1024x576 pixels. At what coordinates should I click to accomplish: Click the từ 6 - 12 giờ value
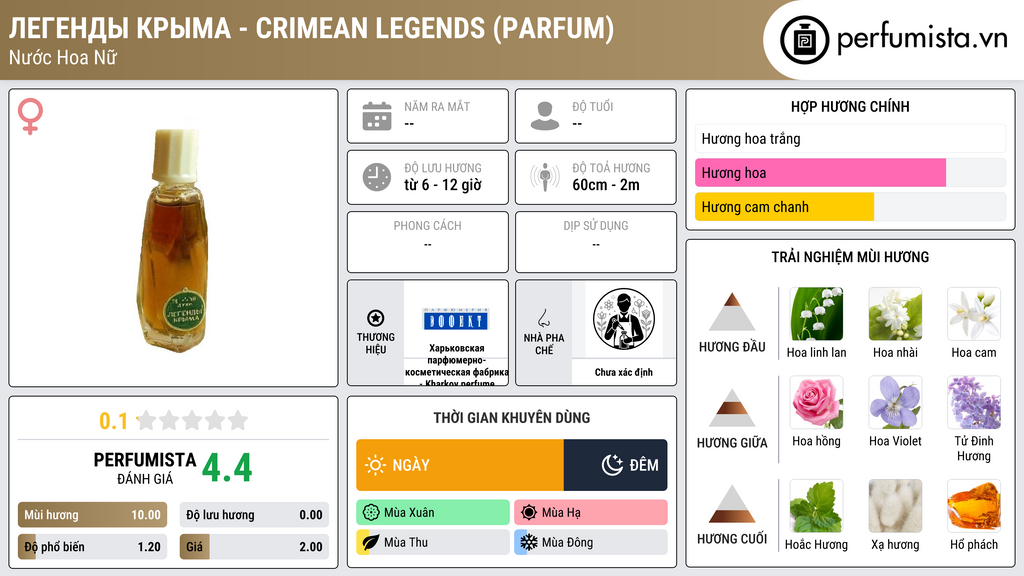click(443, 185)
